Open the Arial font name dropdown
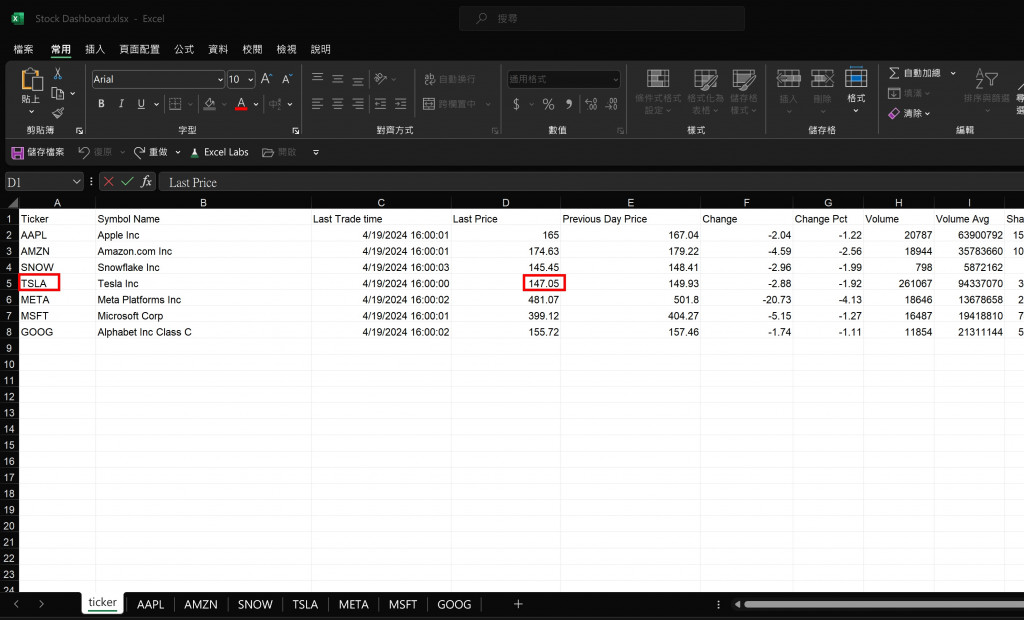 (220, 80)
